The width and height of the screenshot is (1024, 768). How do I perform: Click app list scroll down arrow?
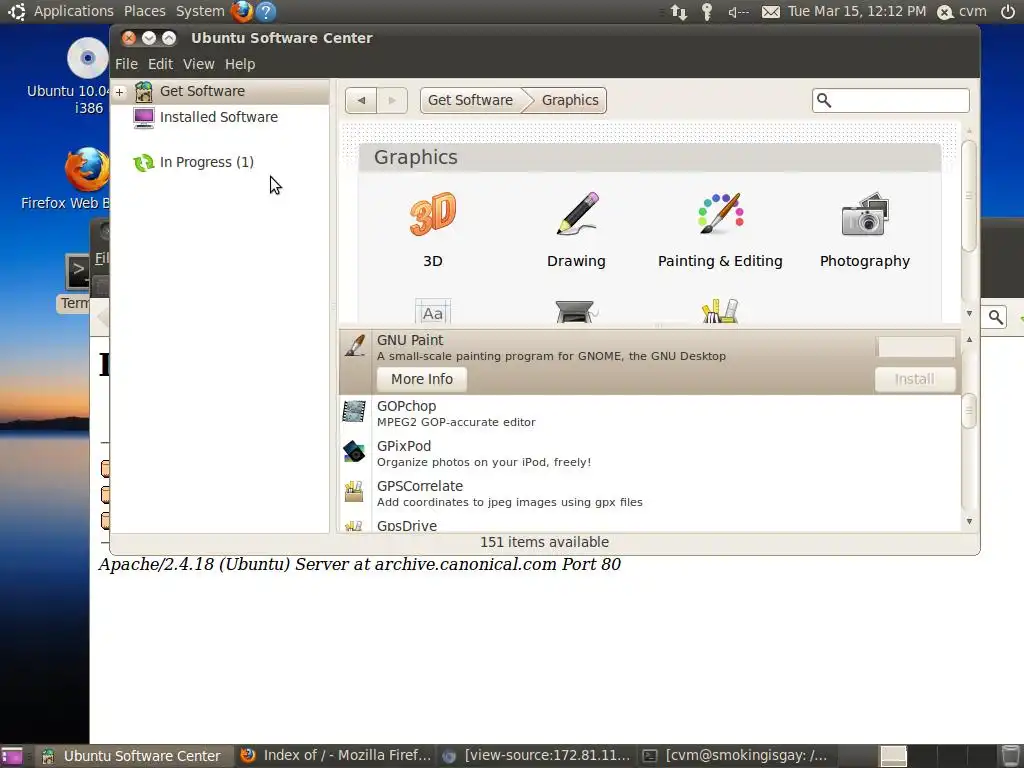[969, 521]
